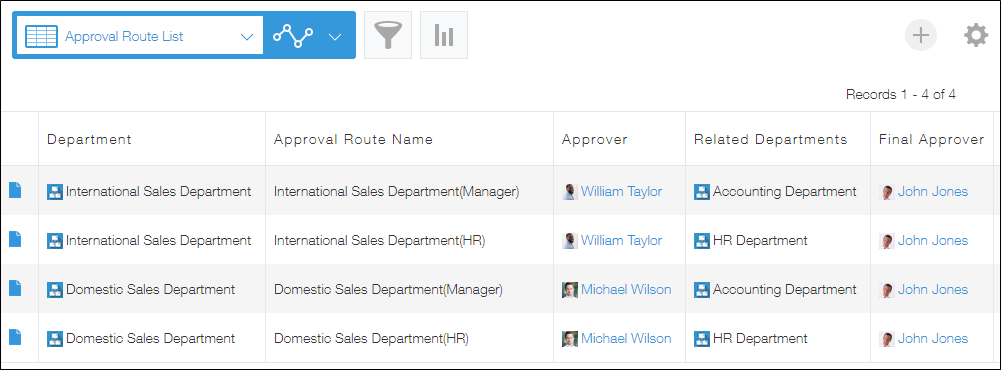Viewport: 1001px width, 370px height.
Task: Open William Taylor link in International Sales Department(HR) row
Action: [x=621, y=240]
